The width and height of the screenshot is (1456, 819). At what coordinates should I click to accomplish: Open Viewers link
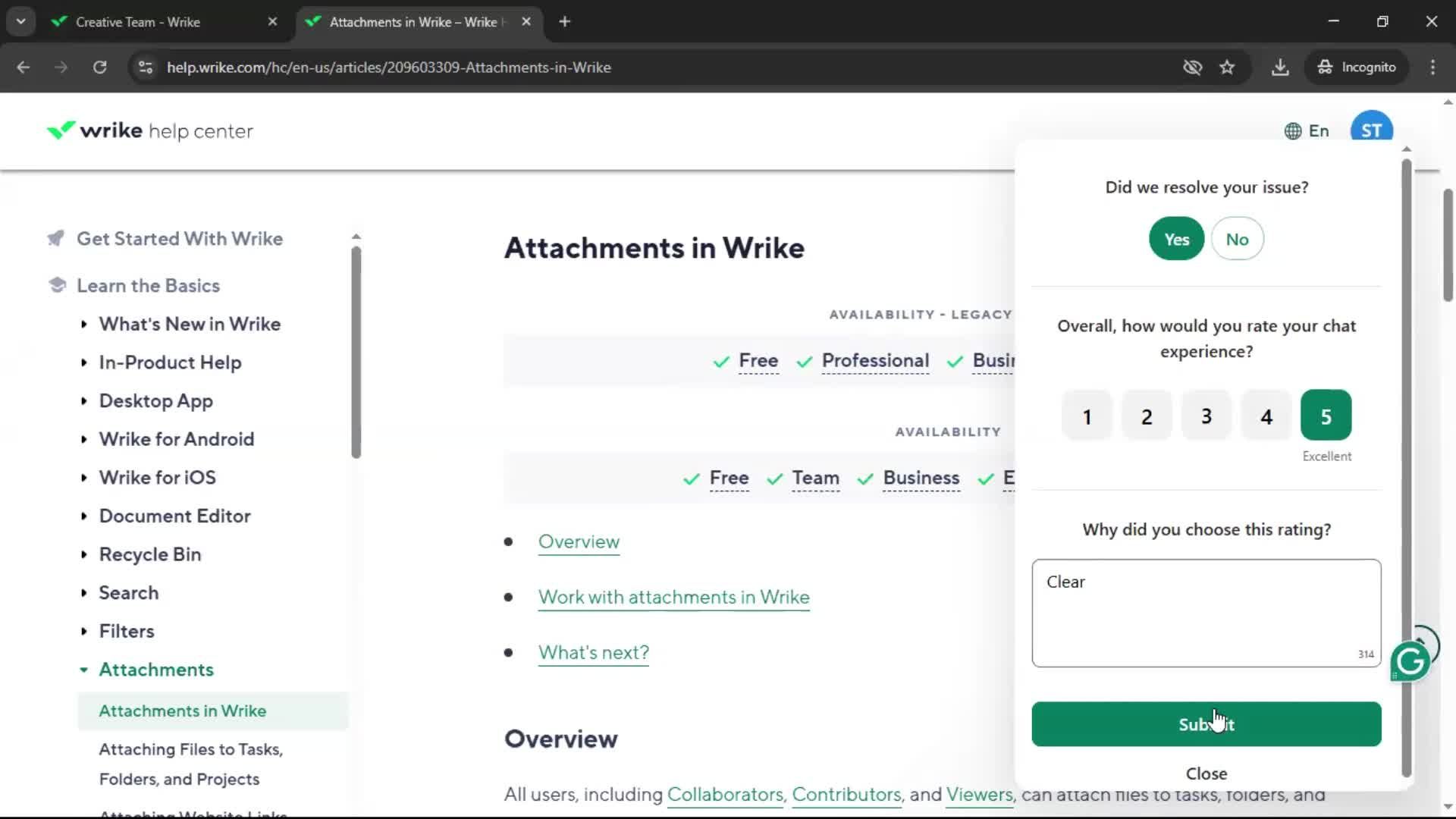click(x=979, y=795)
